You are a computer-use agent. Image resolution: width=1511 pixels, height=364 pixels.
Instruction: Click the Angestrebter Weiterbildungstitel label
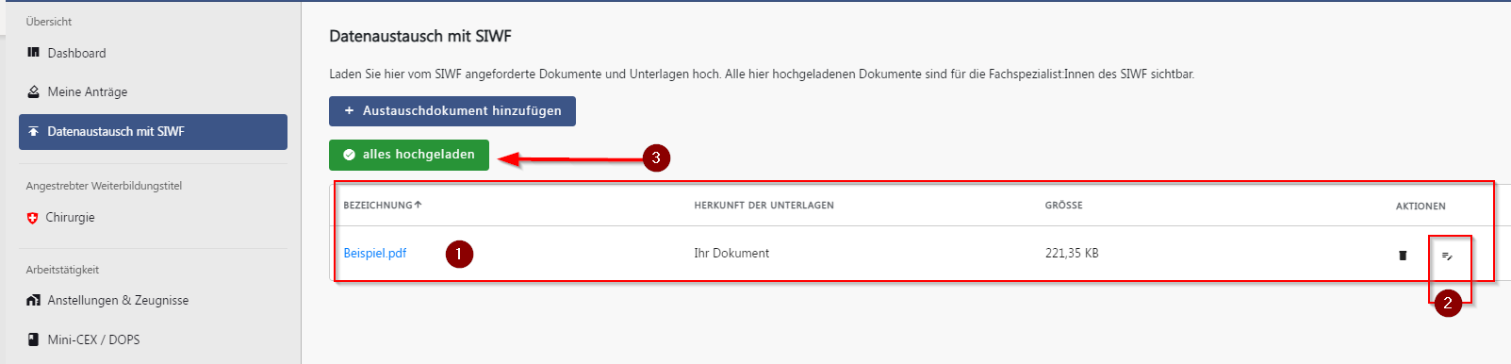[x=103, y=185]
